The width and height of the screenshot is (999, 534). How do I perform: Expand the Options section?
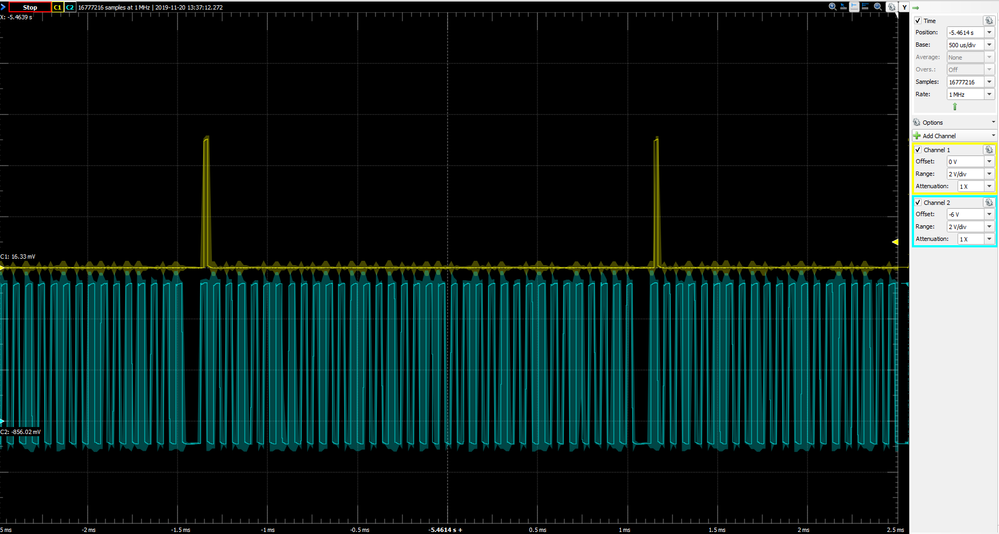(x=953, y=122)
